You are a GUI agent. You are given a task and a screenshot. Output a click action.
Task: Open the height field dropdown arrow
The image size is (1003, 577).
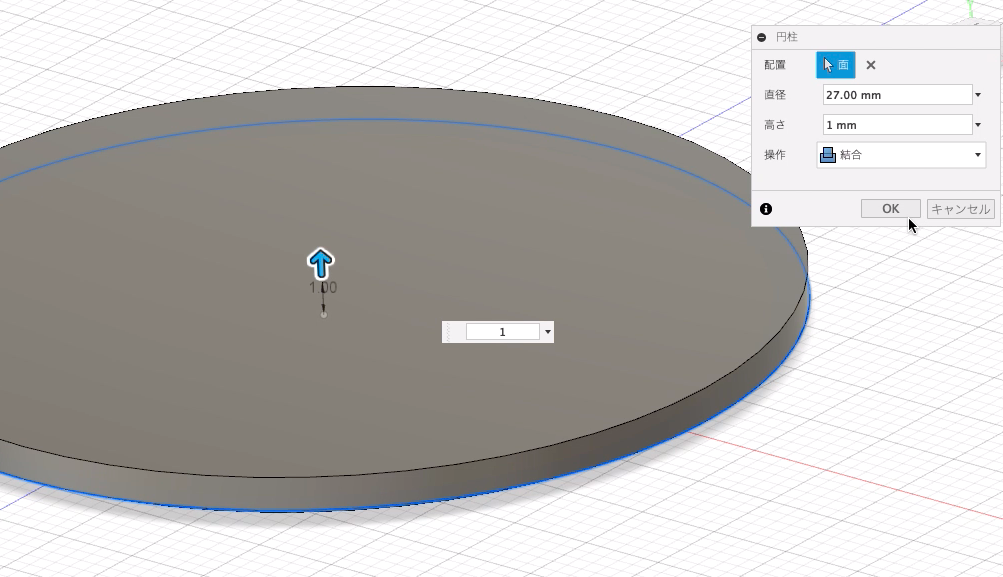[x=978, y=125]
